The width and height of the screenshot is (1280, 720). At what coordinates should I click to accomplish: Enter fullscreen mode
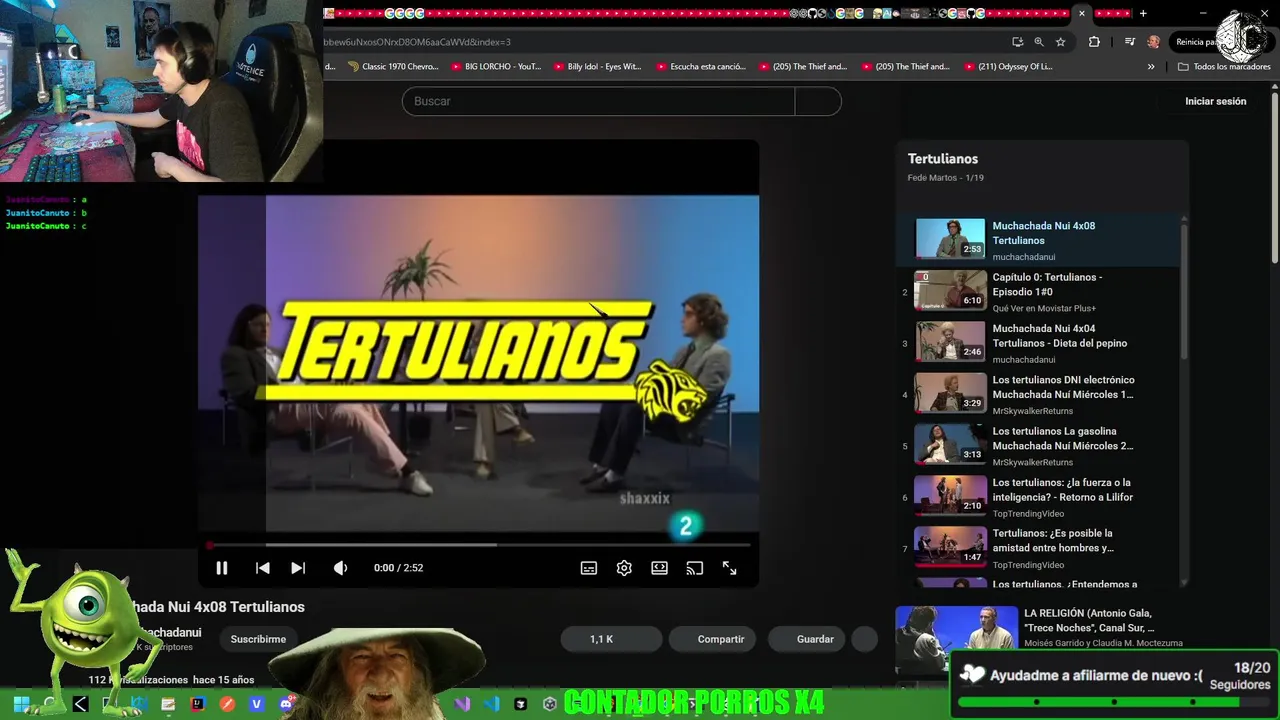point(730,568)
